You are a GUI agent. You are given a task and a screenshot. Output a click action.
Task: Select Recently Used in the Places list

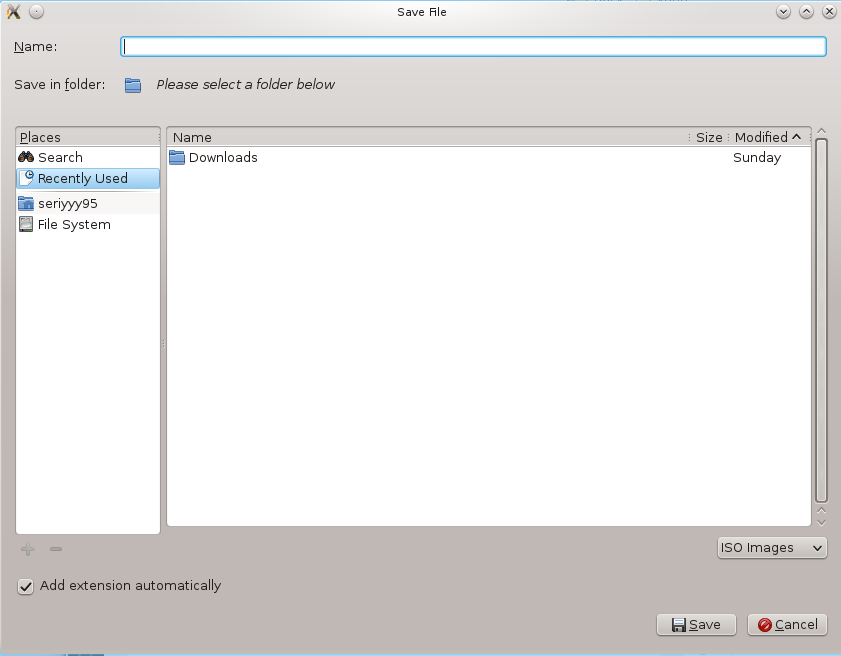click(88, 179)
